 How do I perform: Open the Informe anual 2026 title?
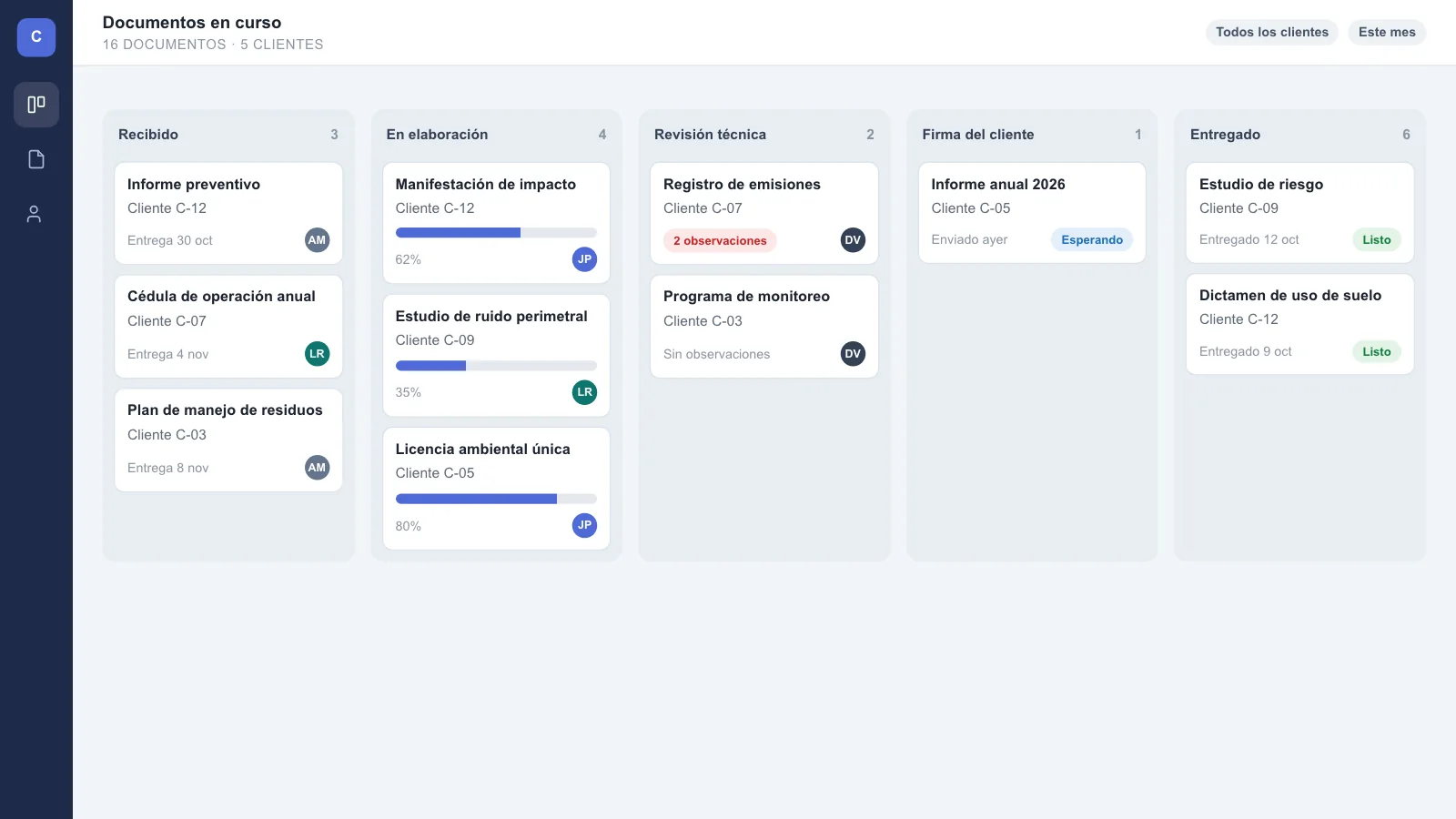click(998, 184)
